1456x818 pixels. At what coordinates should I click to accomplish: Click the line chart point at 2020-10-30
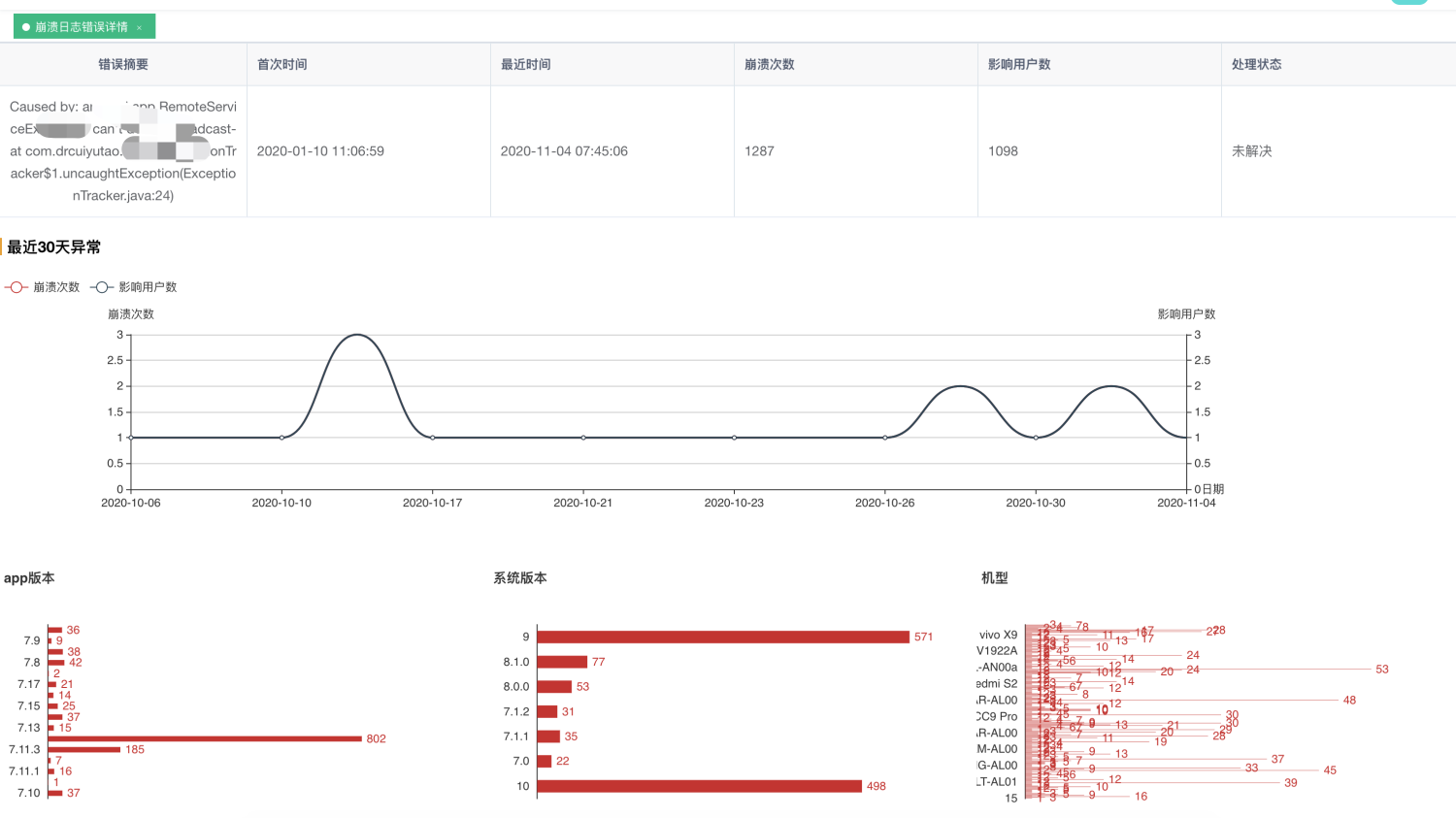(1036, 438)
